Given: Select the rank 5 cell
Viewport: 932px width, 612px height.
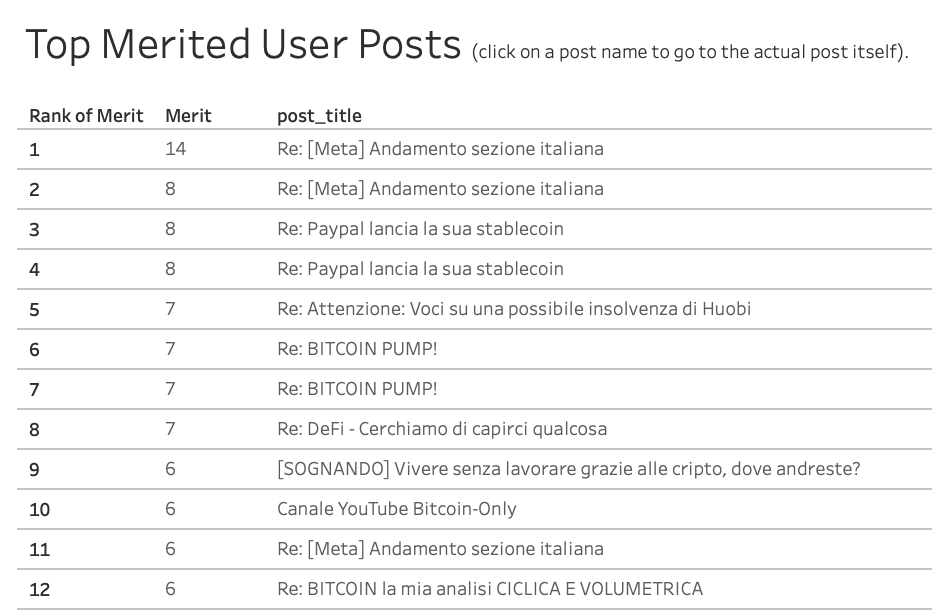Looking at the screenshot, I should click(x=34, y=310).
